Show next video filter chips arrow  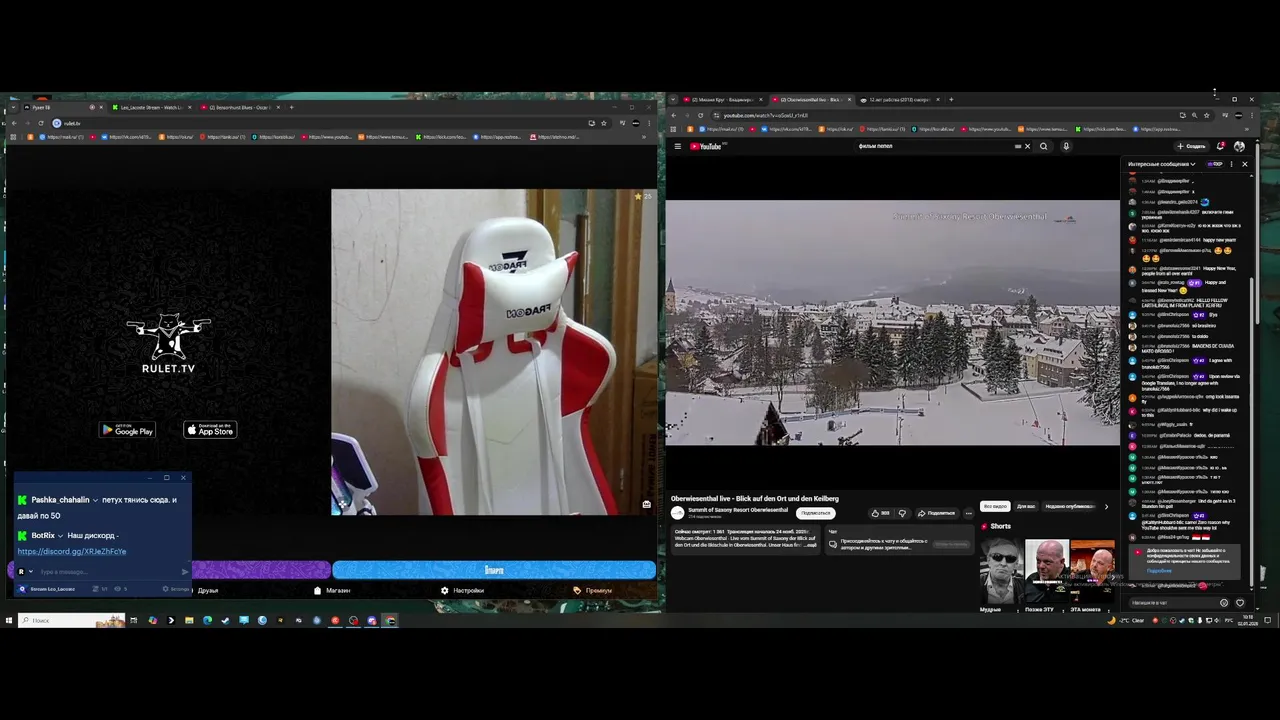1106,506
